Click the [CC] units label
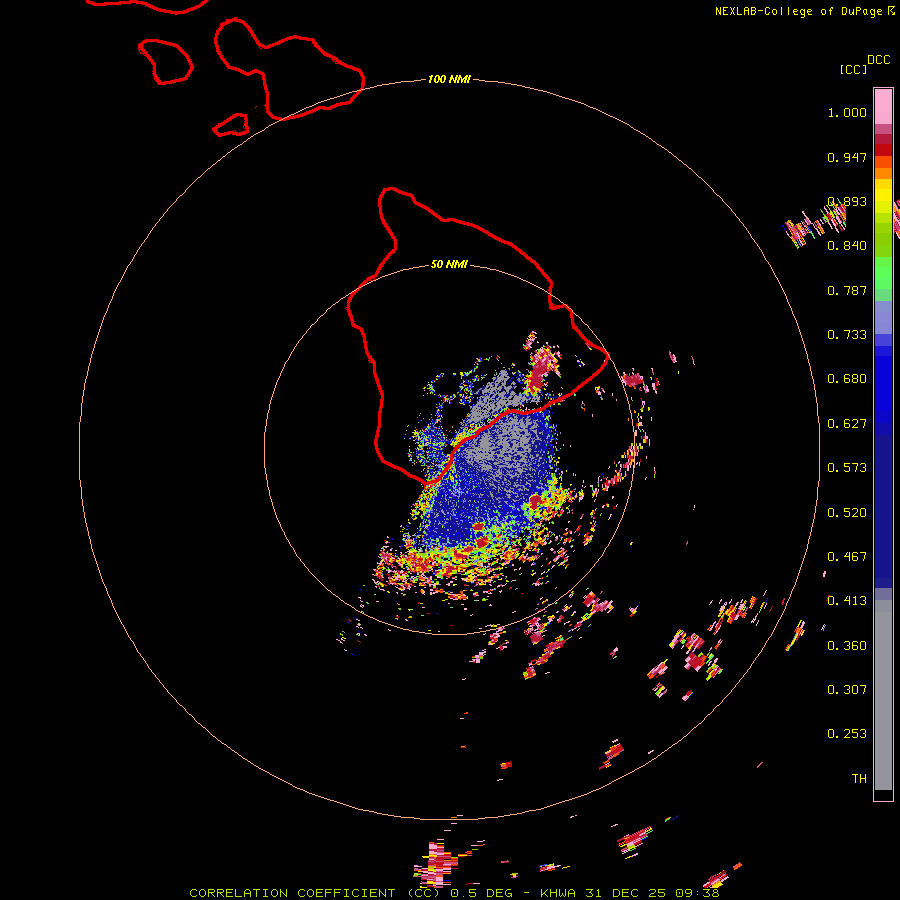Image resolution: width=900 pixels, height=900 pixels. pyautogui.click(x=853, y=69)
